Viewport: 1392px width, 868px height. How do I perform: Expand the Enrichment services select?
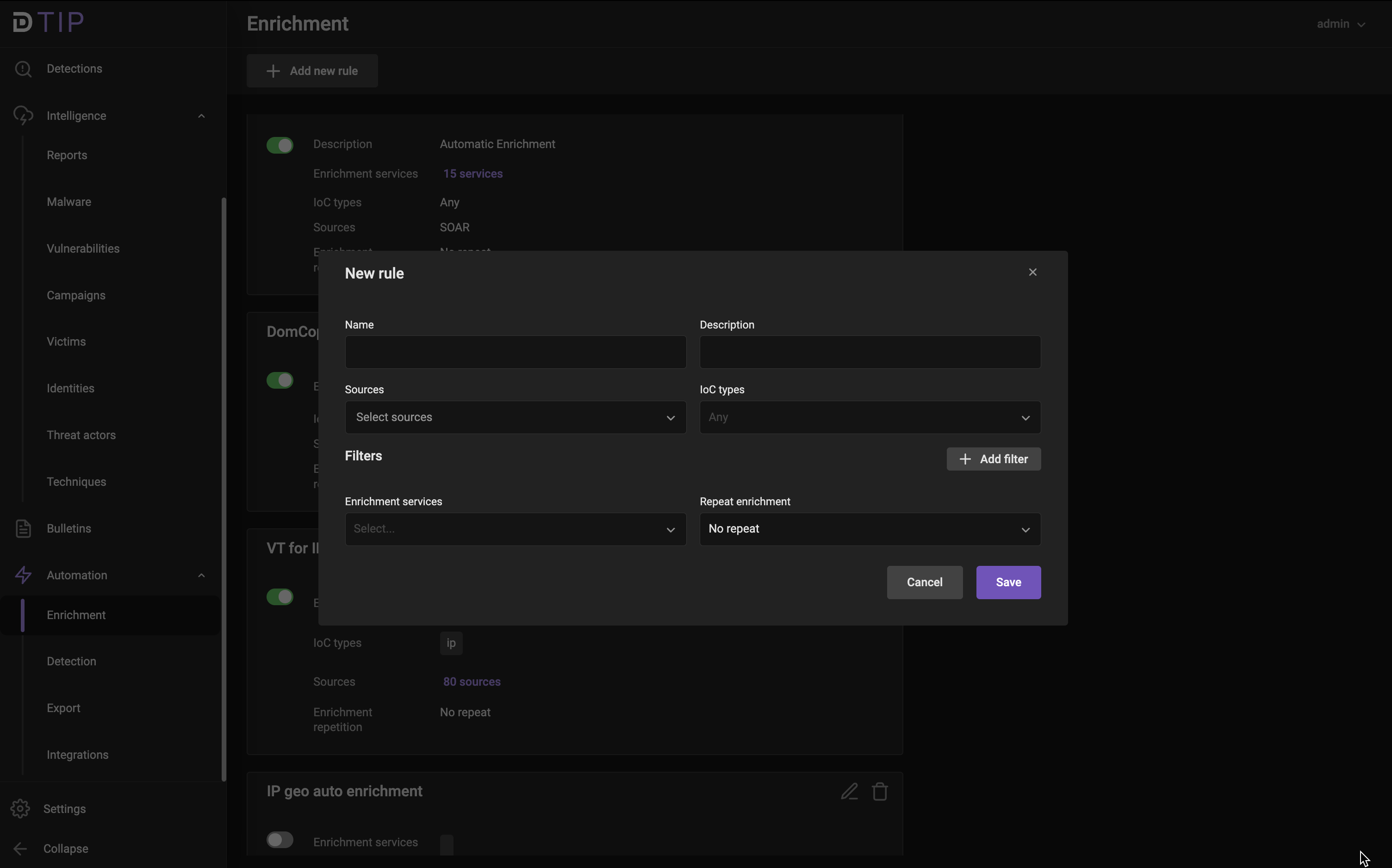coord(515,529)
